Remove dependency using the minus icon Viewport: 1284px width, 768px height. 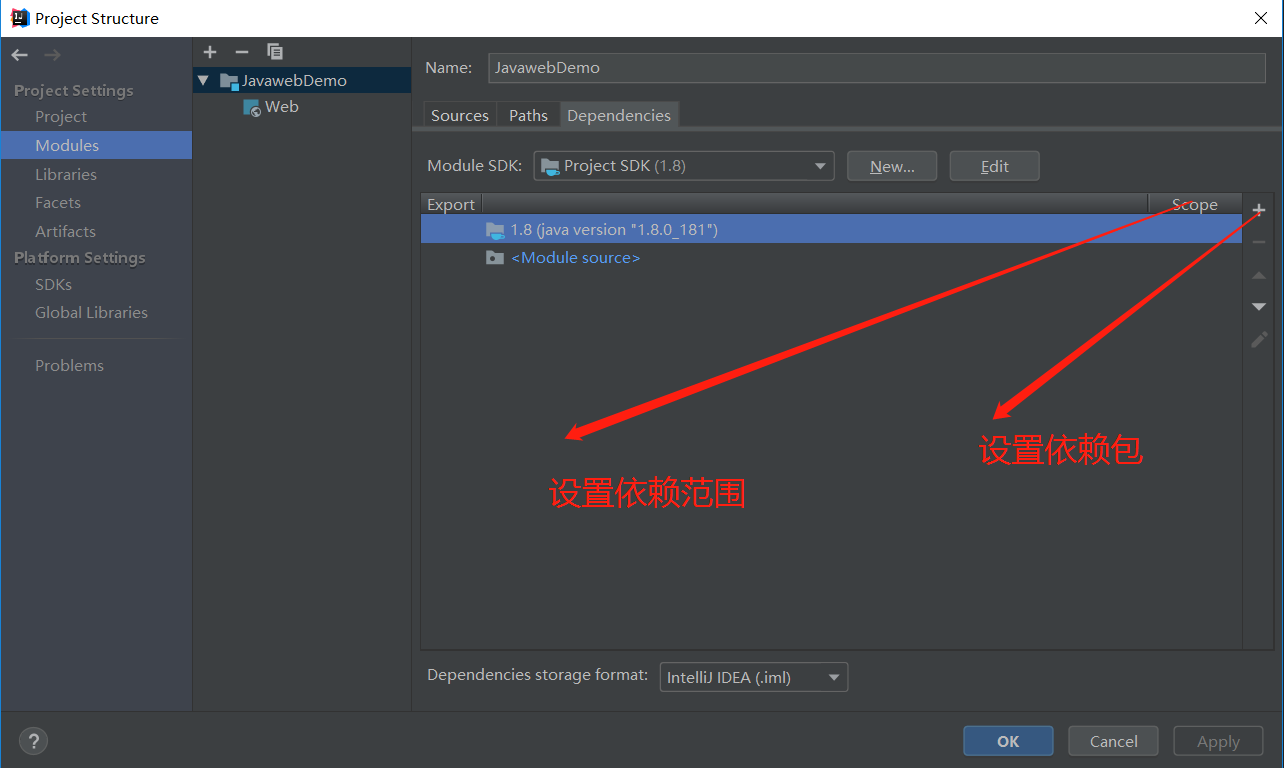(1259, 242)
